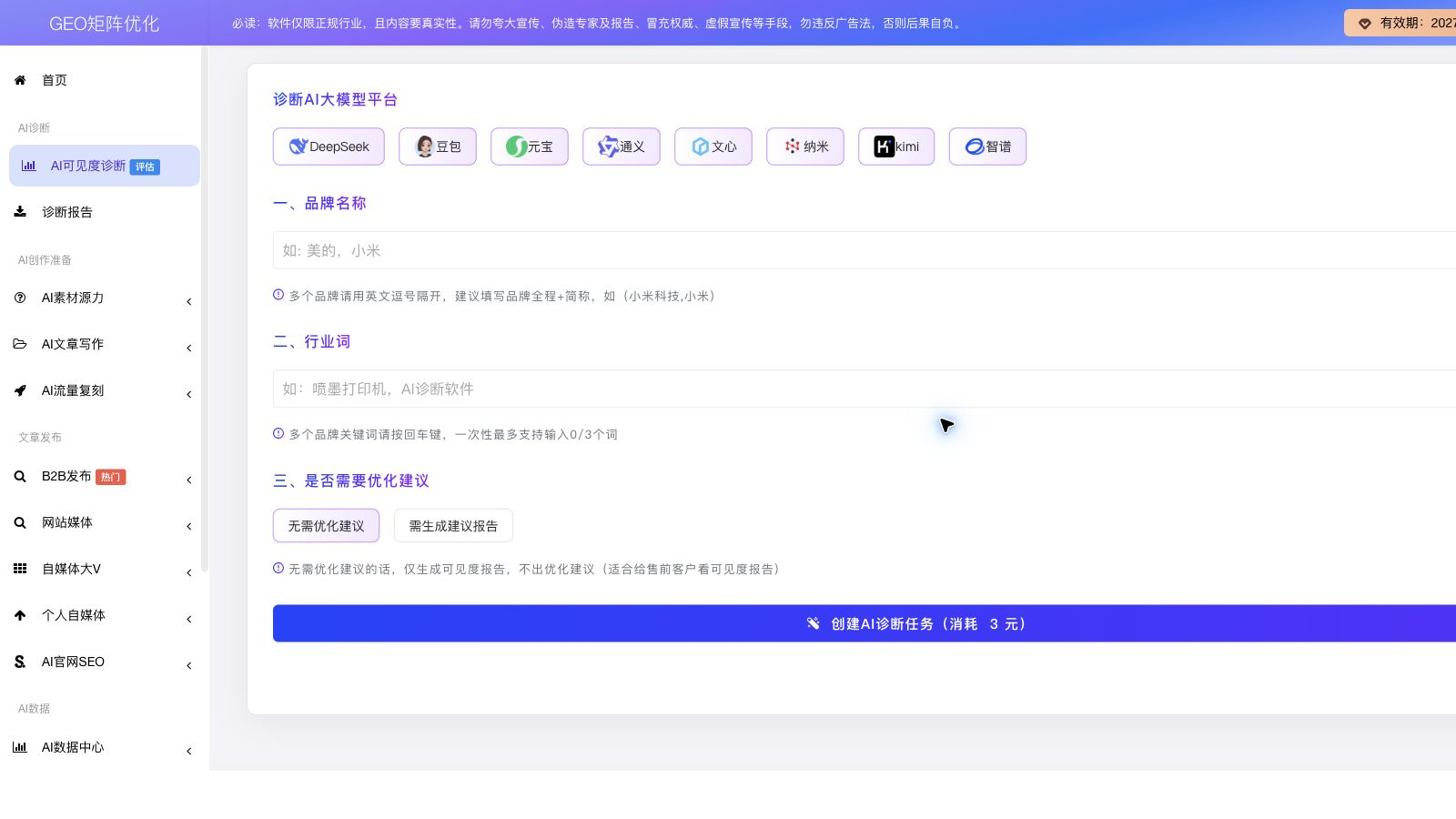This screenshot has width=1456, height=819.
Task: Click the up arrow icon beside 个人自媒体
Action: point(20,615)
